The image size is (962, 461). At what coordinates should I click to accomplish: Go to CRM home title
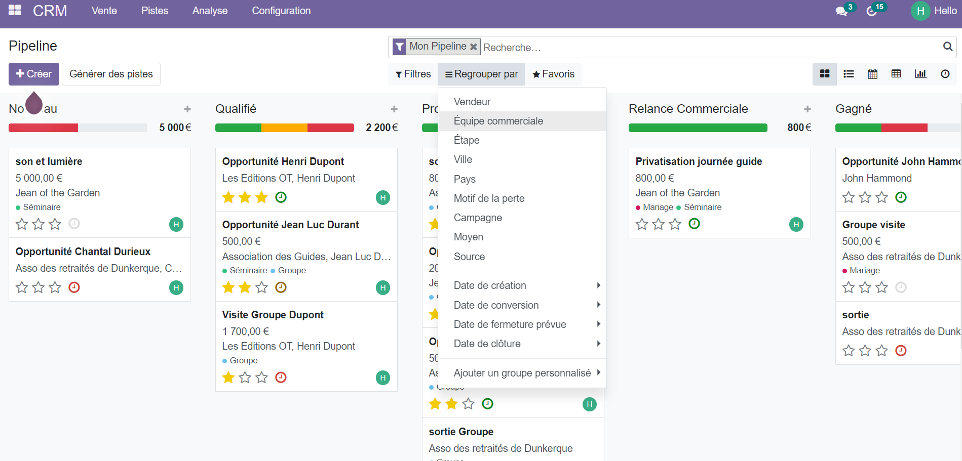50,11
